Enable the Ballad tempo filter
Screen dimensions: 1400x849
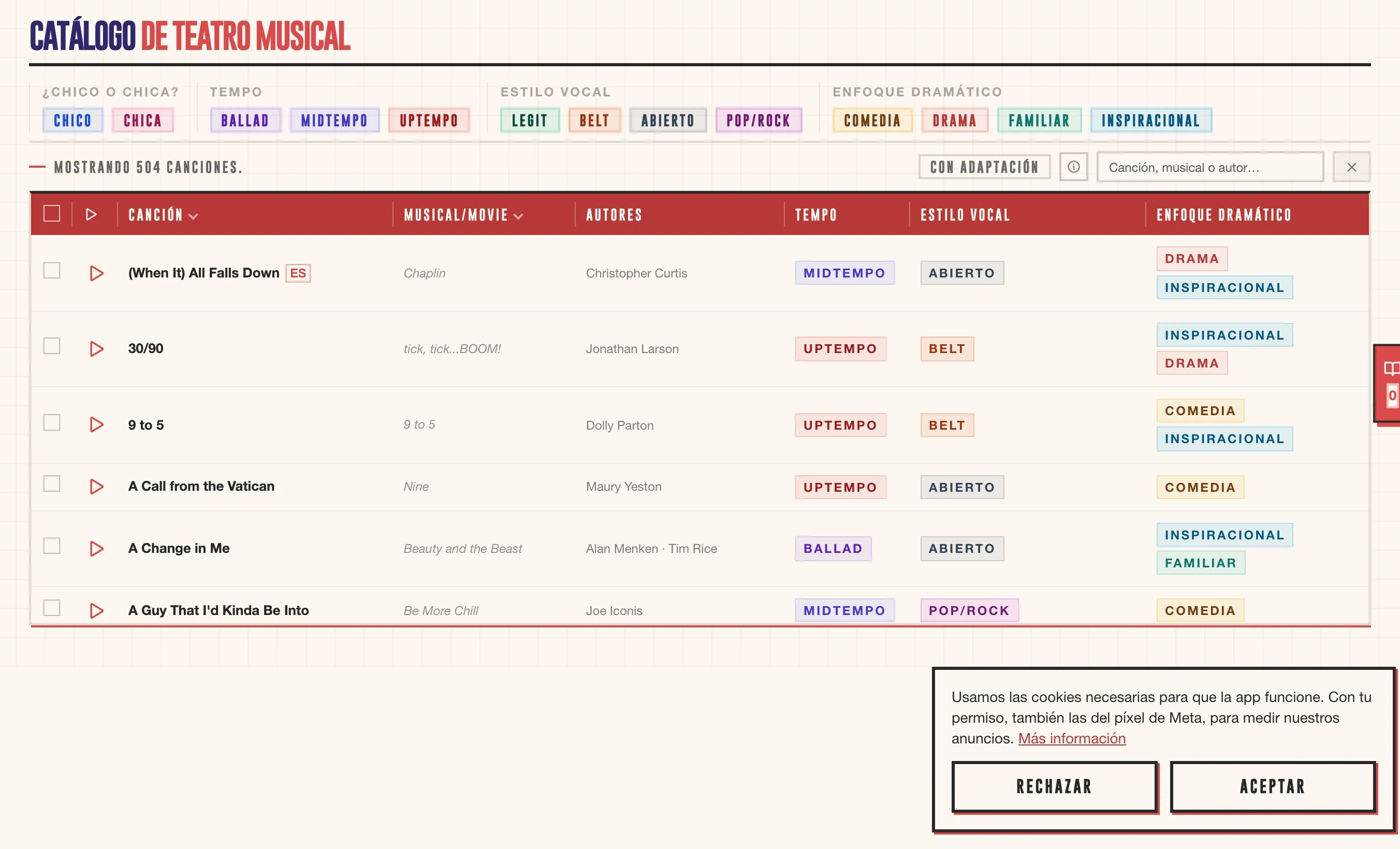click(245, 121)
